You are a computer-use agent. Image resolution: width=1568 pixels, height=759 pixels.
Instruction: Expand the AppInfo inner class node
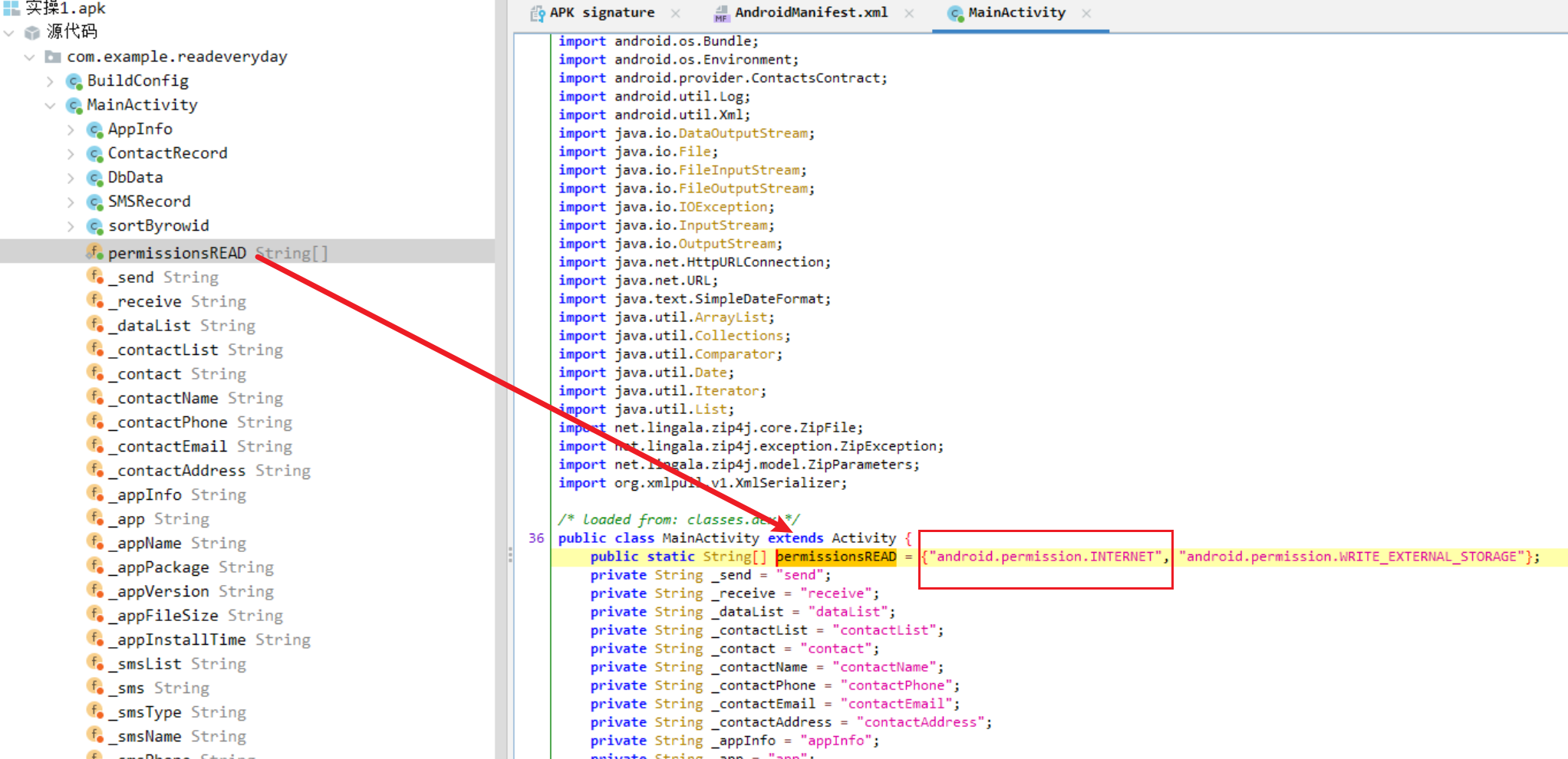[x=71, y=130]
